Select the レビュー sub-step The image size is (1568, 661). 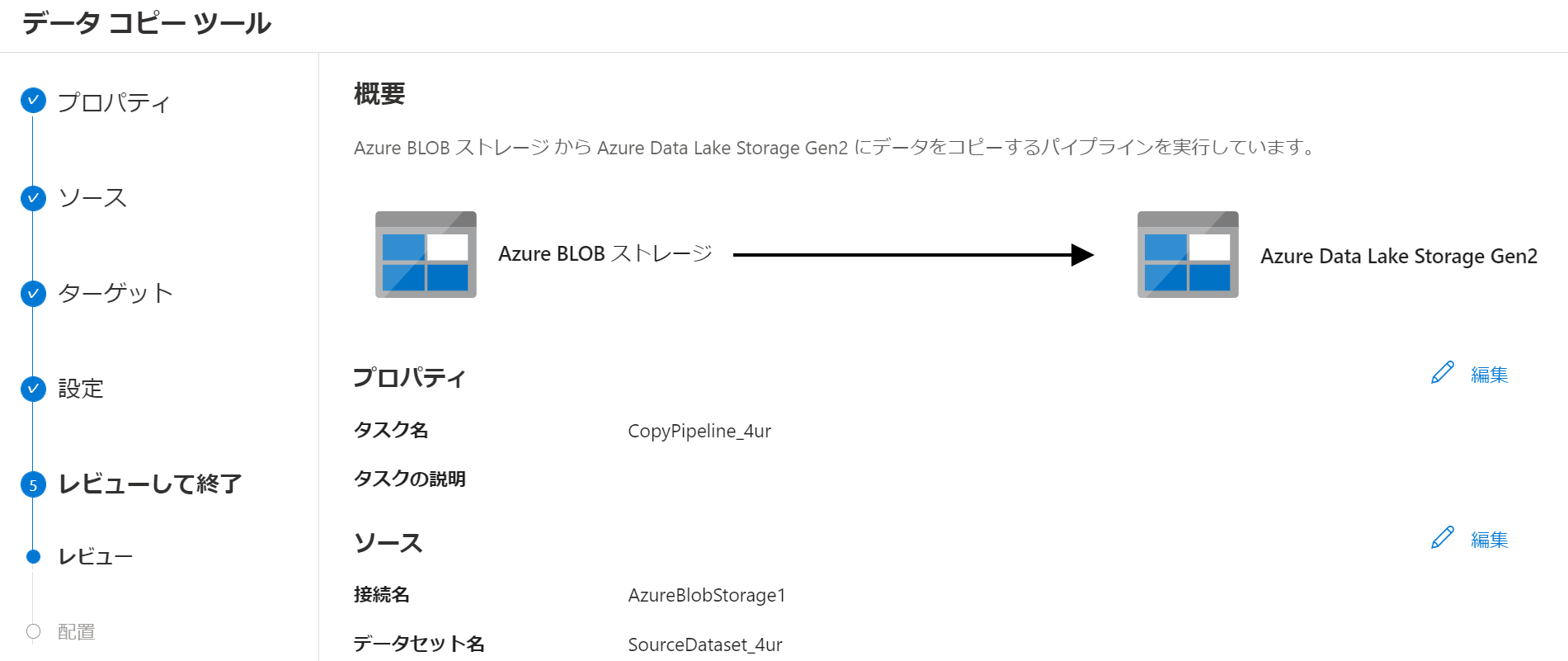coord(96,557)
